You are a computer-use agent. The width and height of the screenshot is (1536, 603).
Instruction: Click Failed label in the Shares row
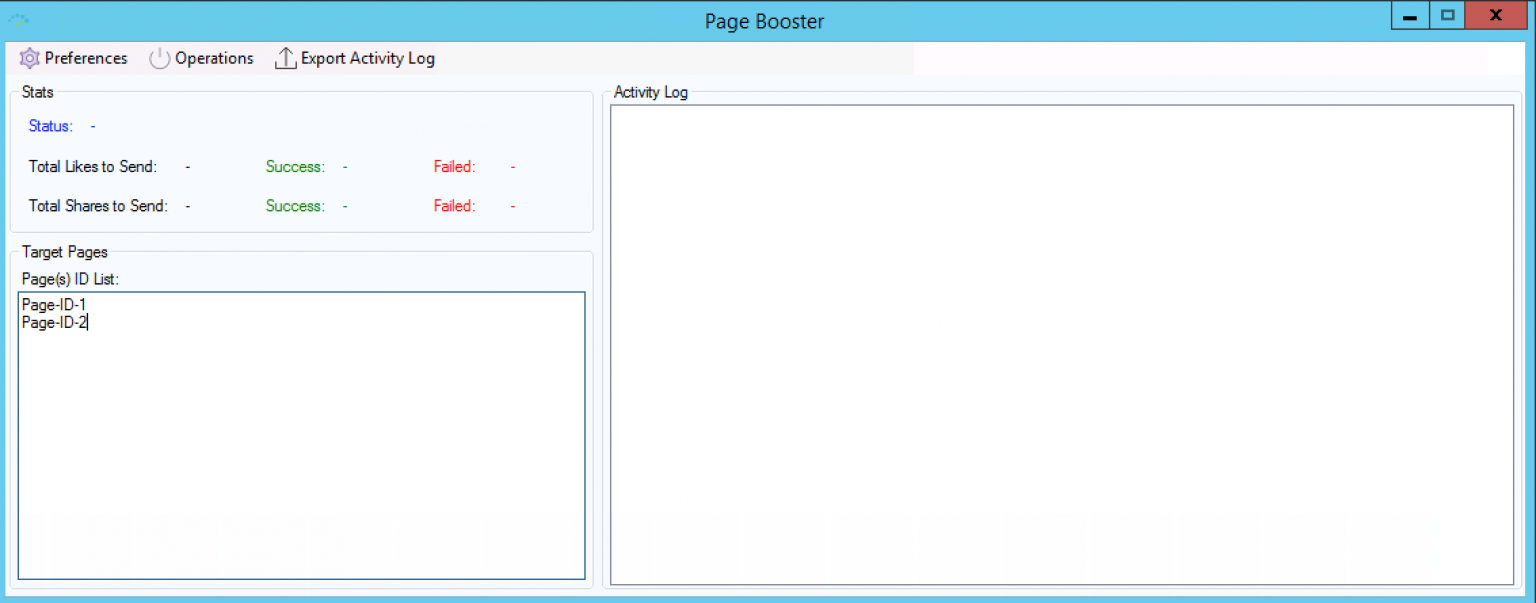tap(454, 206)
